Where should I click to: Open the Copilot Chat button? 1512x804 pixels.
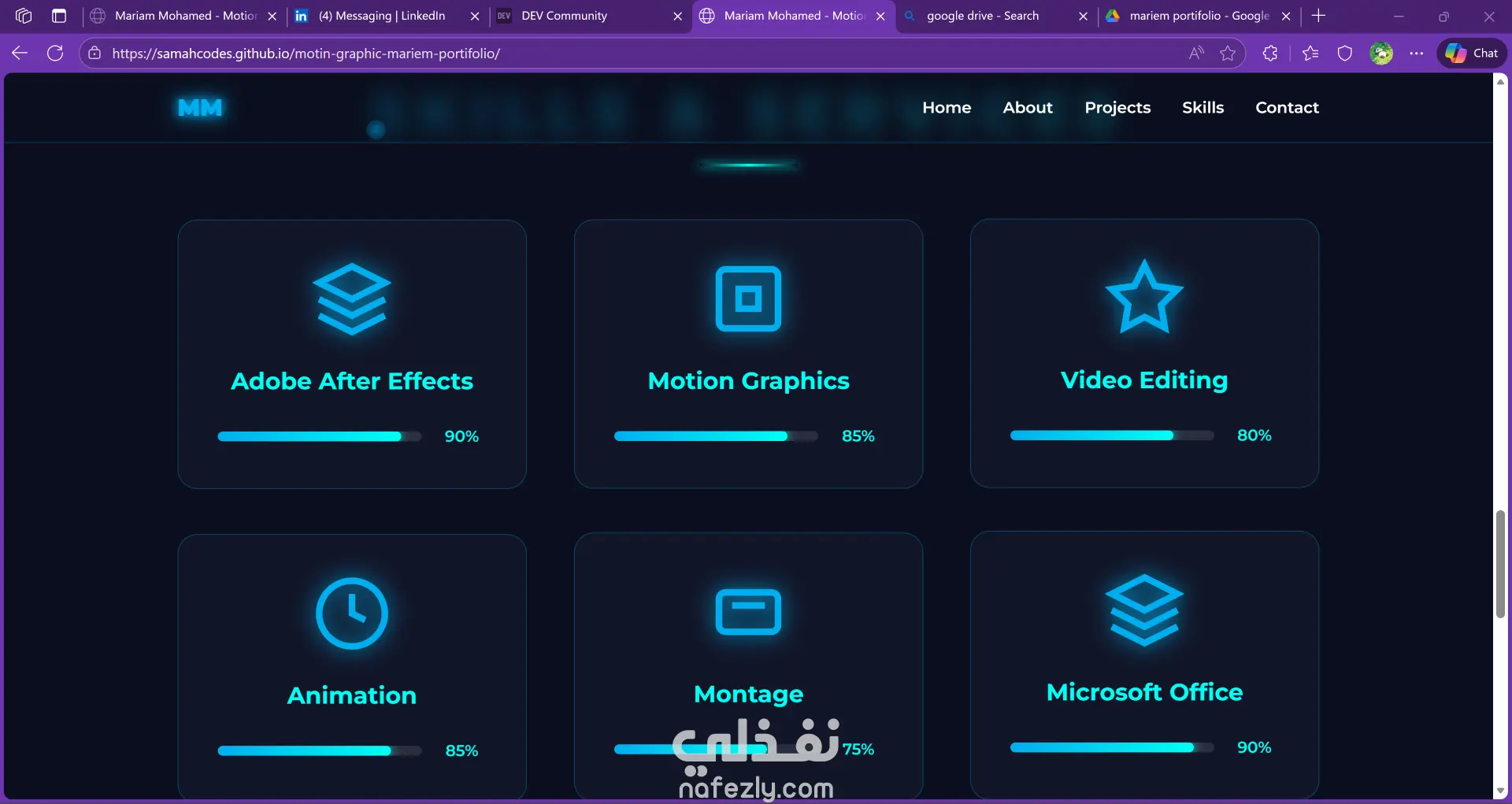1472,53
